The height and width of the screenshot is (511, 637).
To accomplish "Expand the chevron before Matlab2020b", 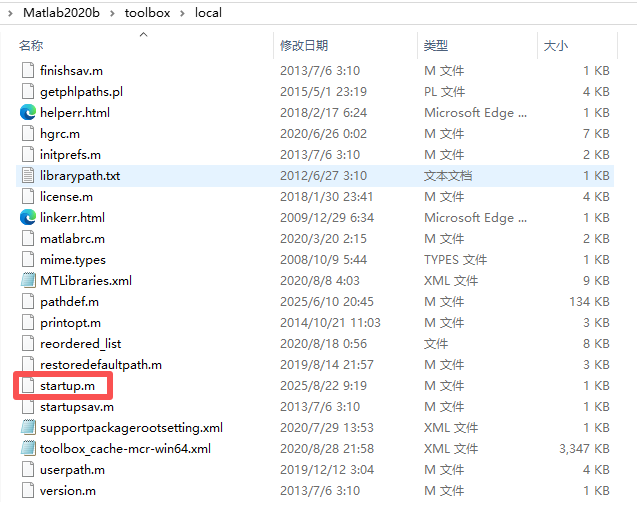I will pyautogui.click(x=11, y=13).
